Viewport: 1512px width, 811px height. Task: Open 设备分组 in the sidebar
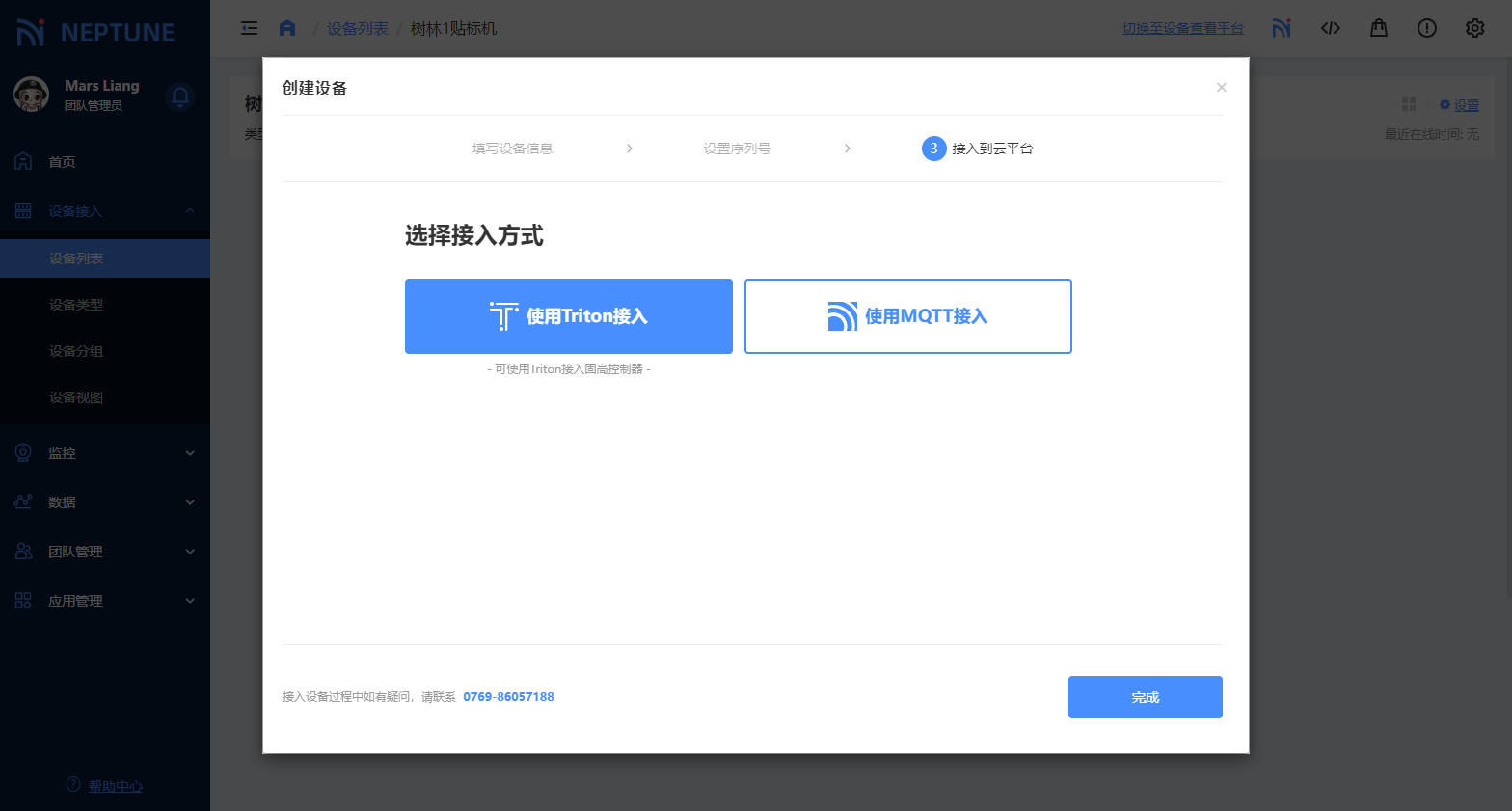76,351
